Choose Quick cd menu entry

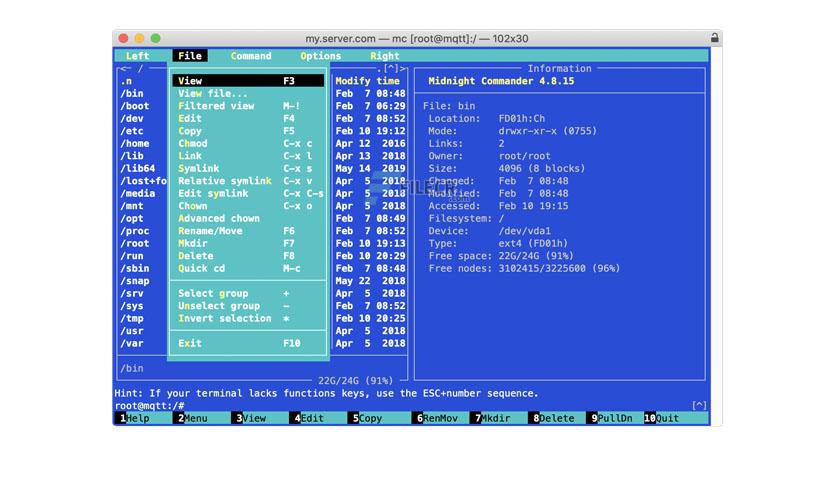(248, 269)
